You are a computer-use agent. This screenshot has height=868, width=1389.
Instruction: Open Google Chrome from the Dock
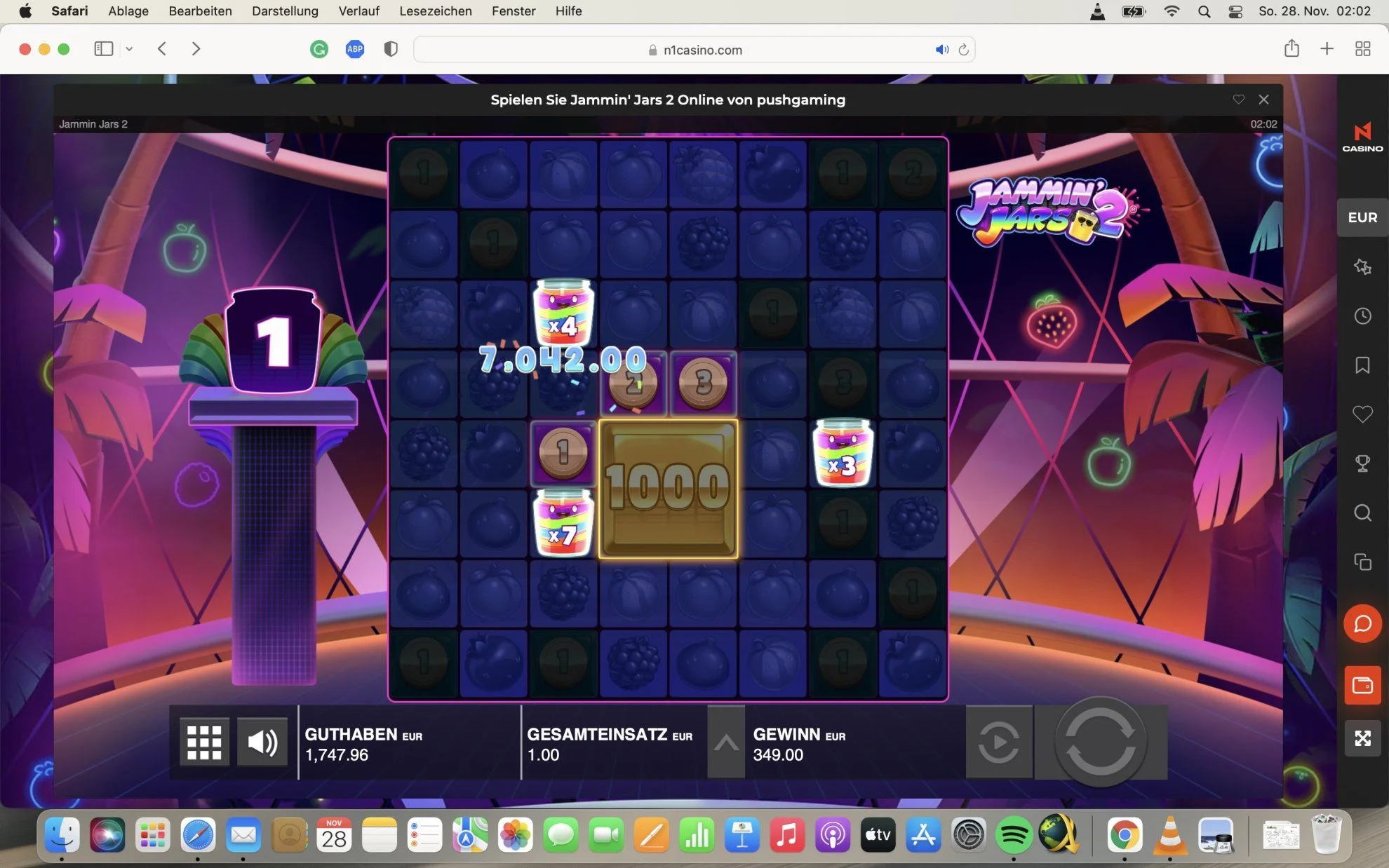tap(1125, 835)
